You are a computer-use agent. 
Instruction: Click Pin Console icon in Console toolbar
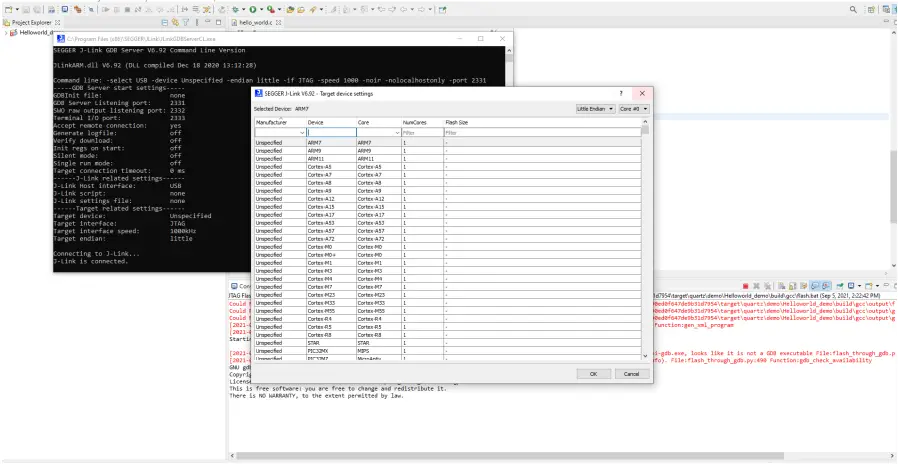(x=840, y=286)
